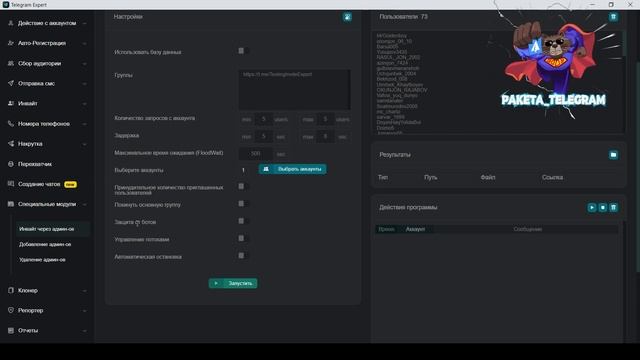
Task: Expand chevron next to Отправка смс
Action: click(84, 84)
